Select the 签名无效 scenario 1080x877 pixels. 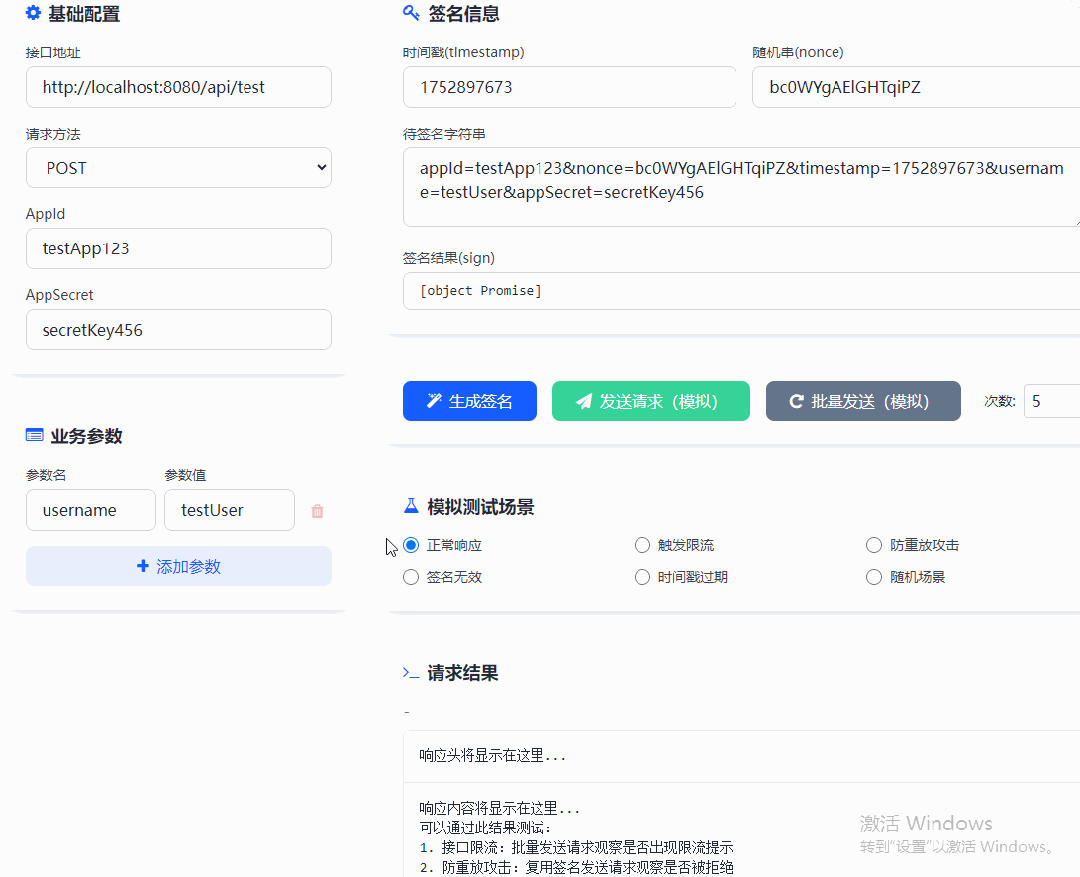tap(411, 577)
